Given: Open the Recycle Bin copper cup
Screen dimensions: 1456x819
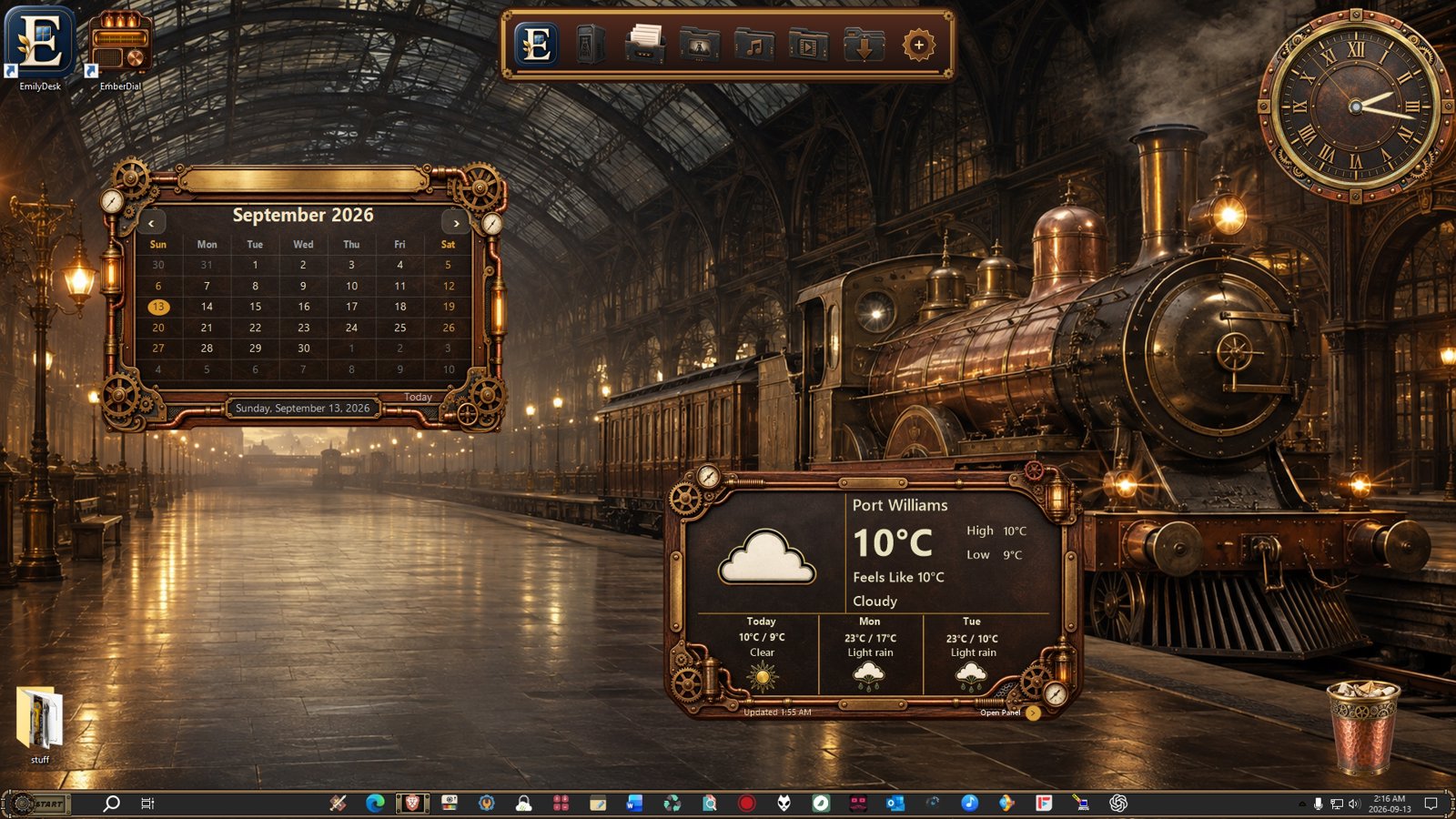Looking at the screenshot, I should click(x=1362, y=726).
